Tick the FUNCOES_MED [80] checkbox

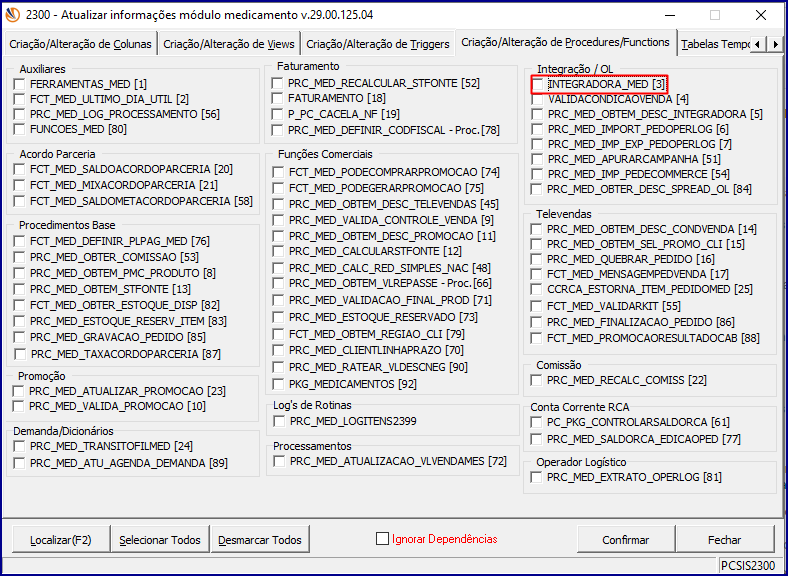tap(20, 129)
